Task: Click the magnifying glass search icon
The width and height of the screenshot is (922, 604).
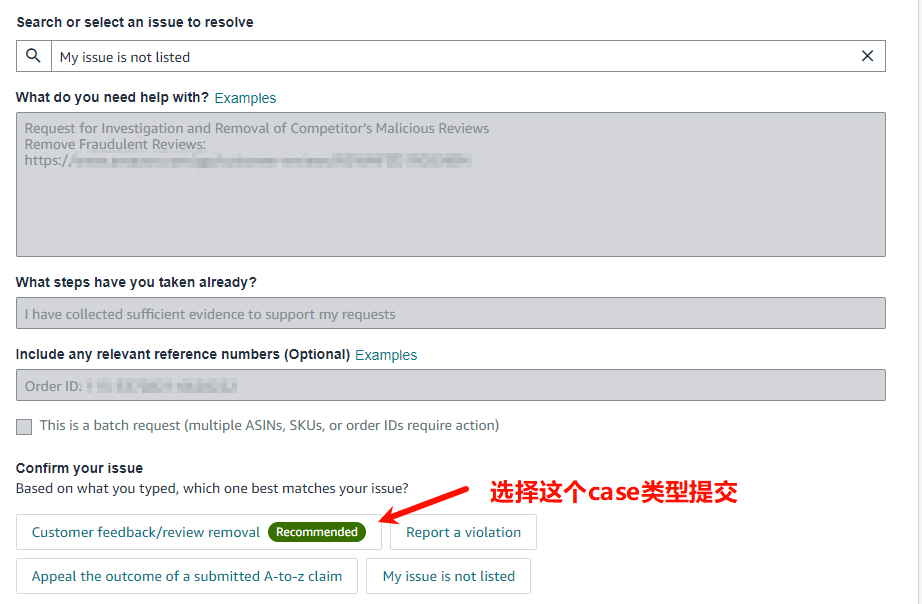Action: 34,56
